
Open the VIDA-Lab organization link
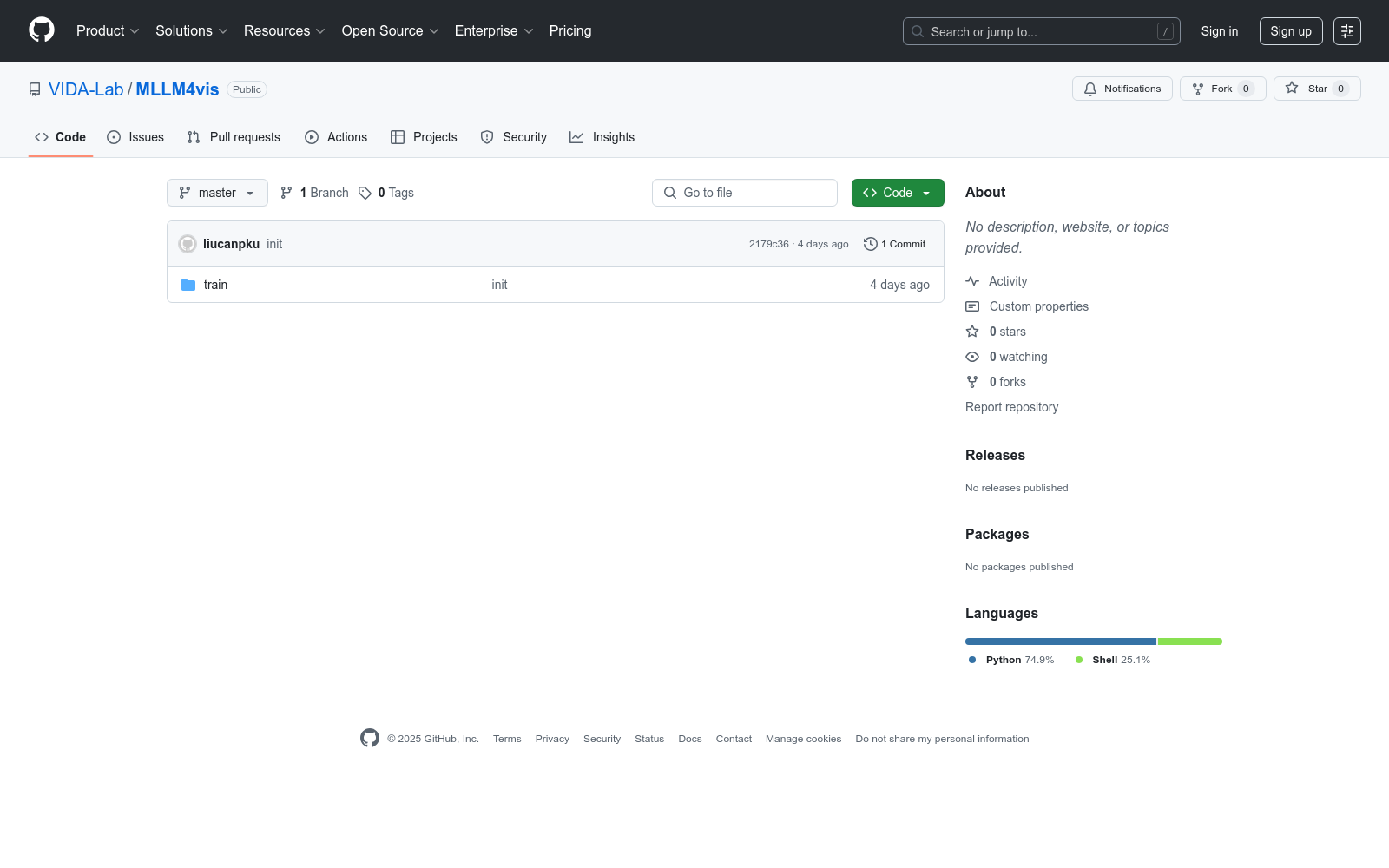click(x=86, y=89)
